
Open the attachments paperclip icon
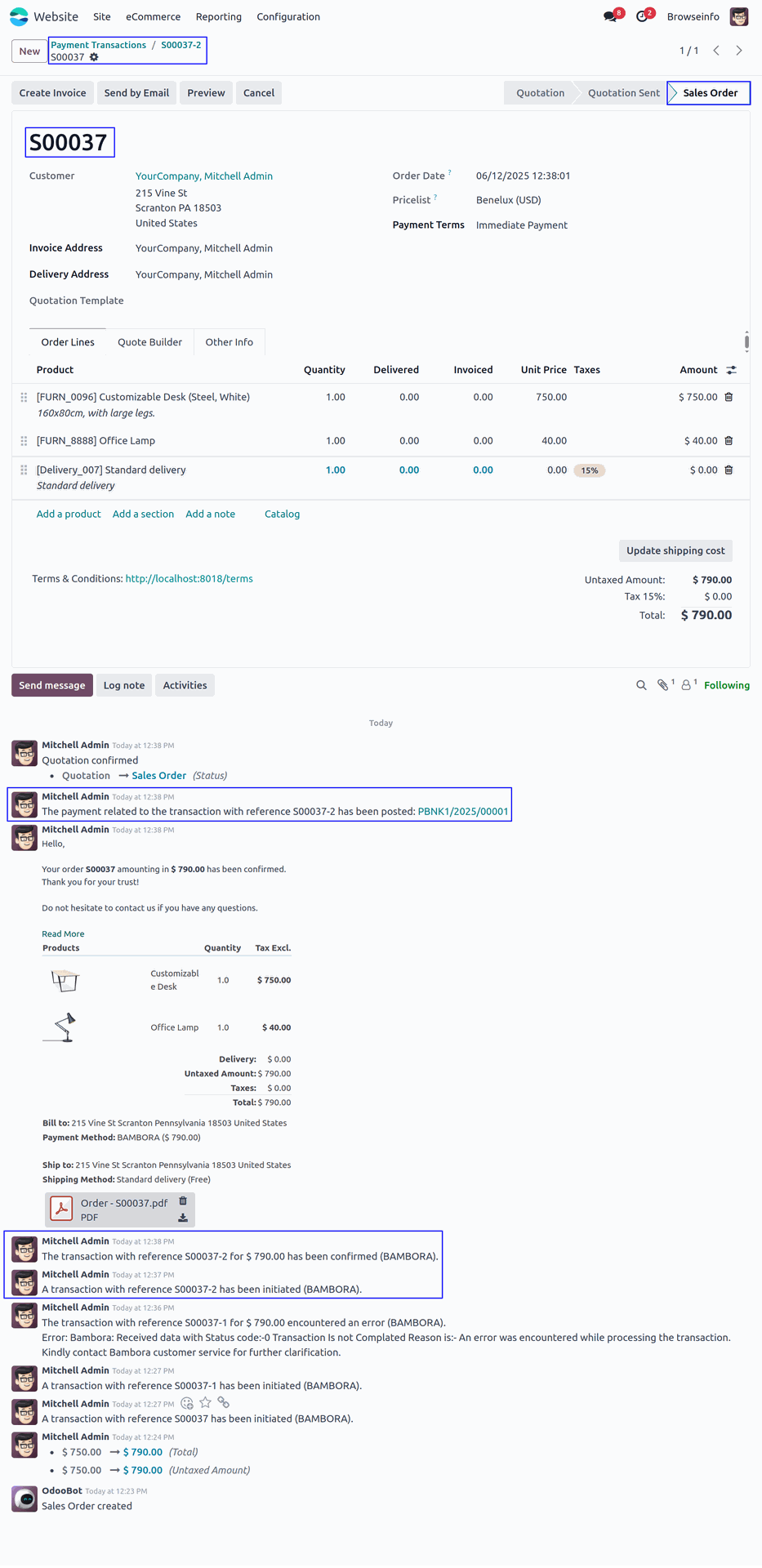point(663,685)
